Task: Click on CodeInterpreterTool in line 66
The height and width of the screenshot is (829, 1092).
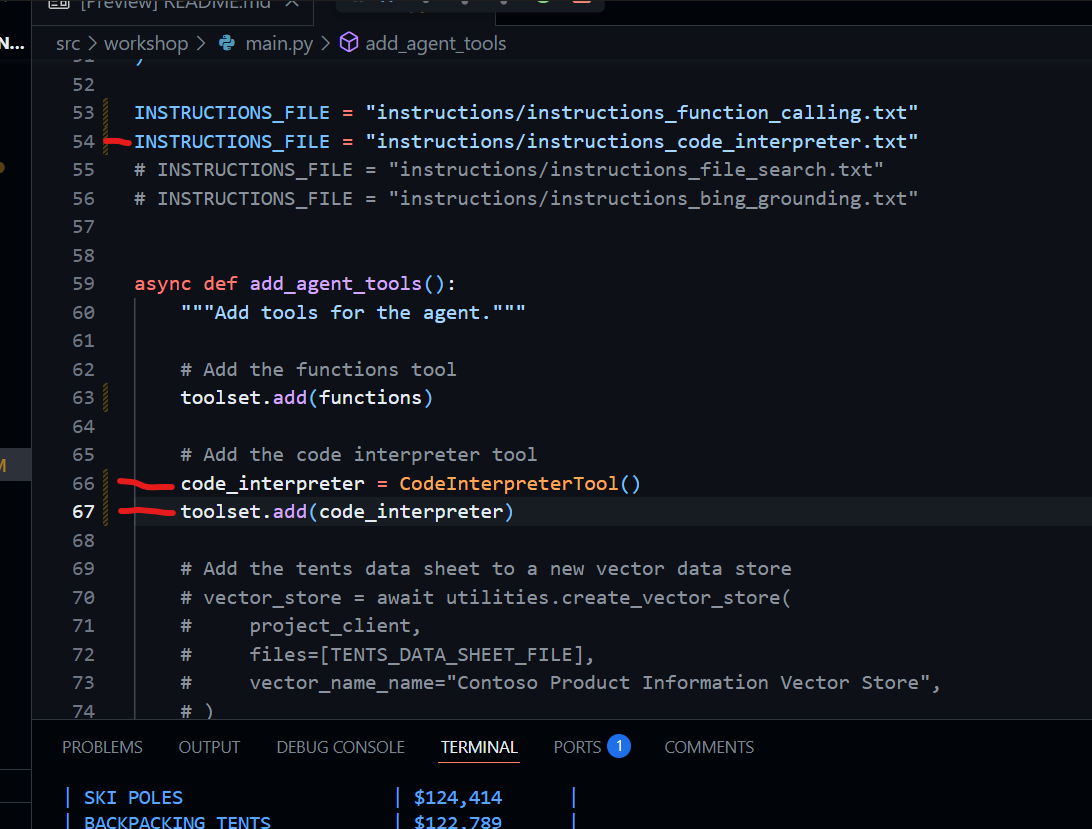Action: click(x=509, y=484)
